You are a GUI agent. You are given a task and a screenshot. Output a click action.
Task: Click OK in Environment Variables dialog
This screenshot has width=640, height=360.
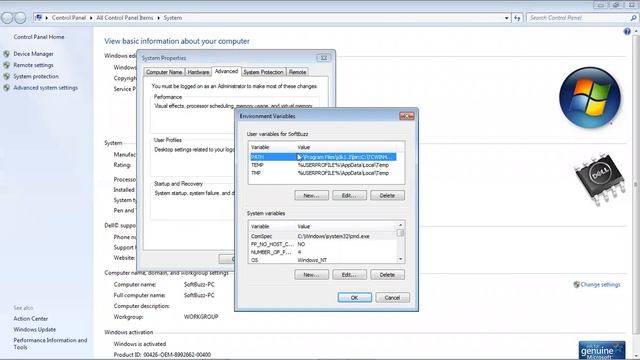coord(355,298)
